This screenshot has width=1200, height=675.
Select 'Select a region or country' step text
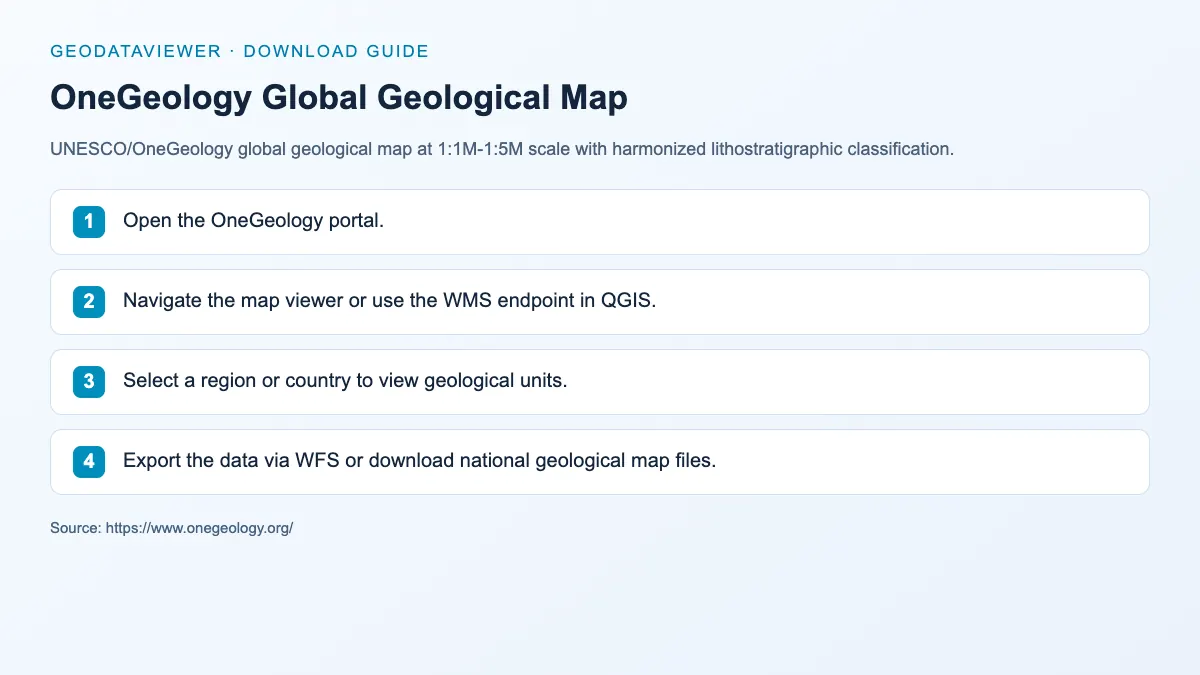[x=345, y=381]
